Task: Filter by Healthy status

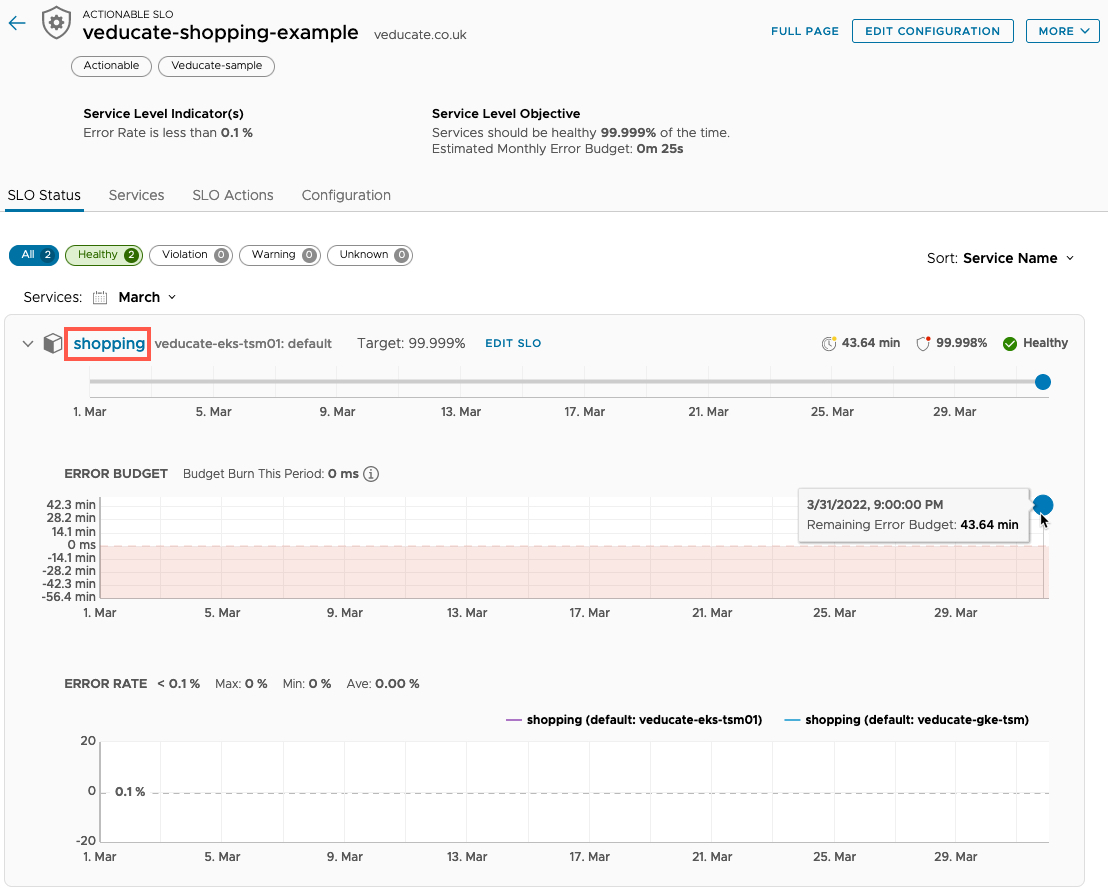Action: [x=104, y=255]
